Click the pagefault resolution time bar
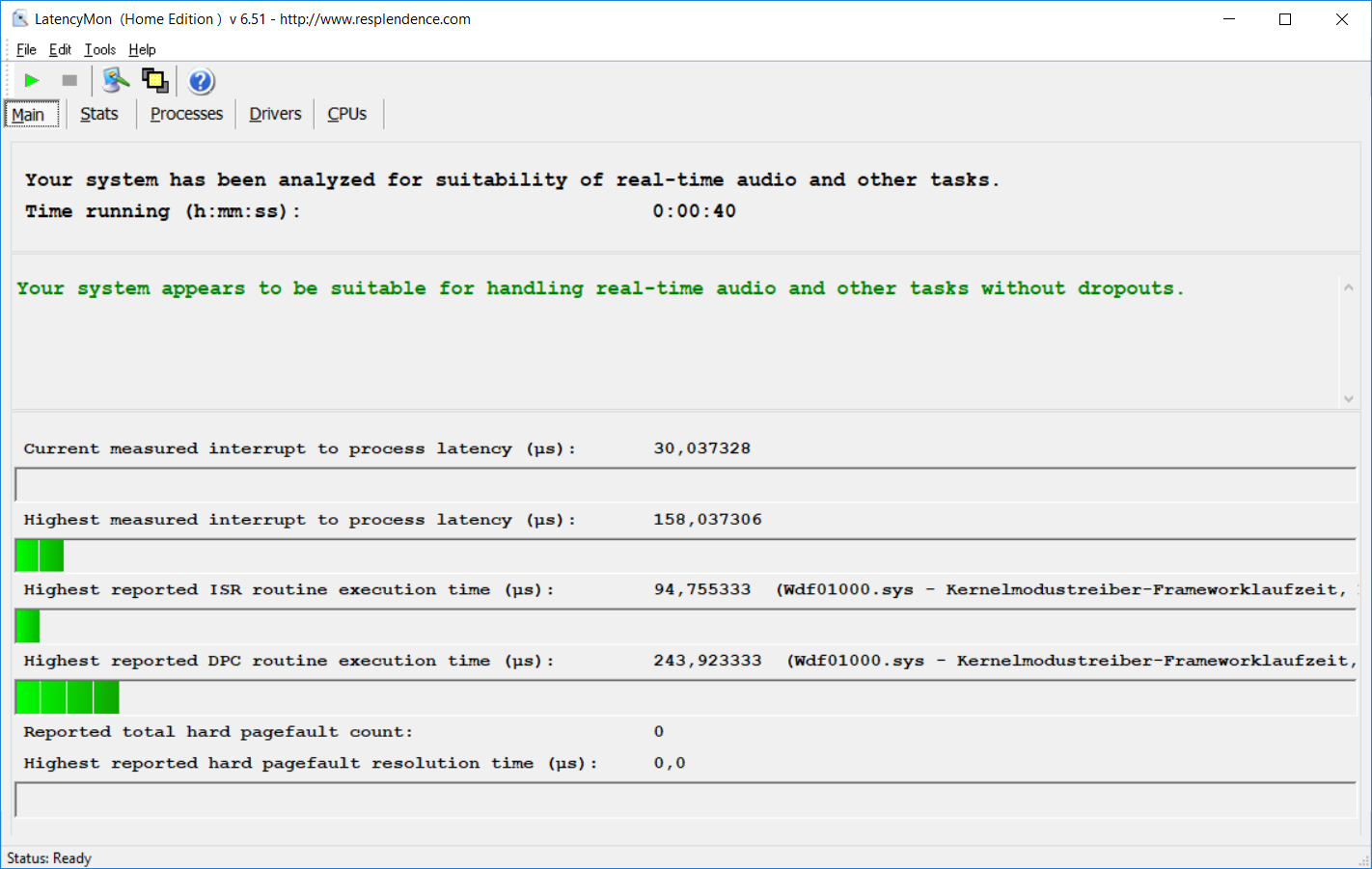Viewport: 1372px width, 869px height. (686, 800)
